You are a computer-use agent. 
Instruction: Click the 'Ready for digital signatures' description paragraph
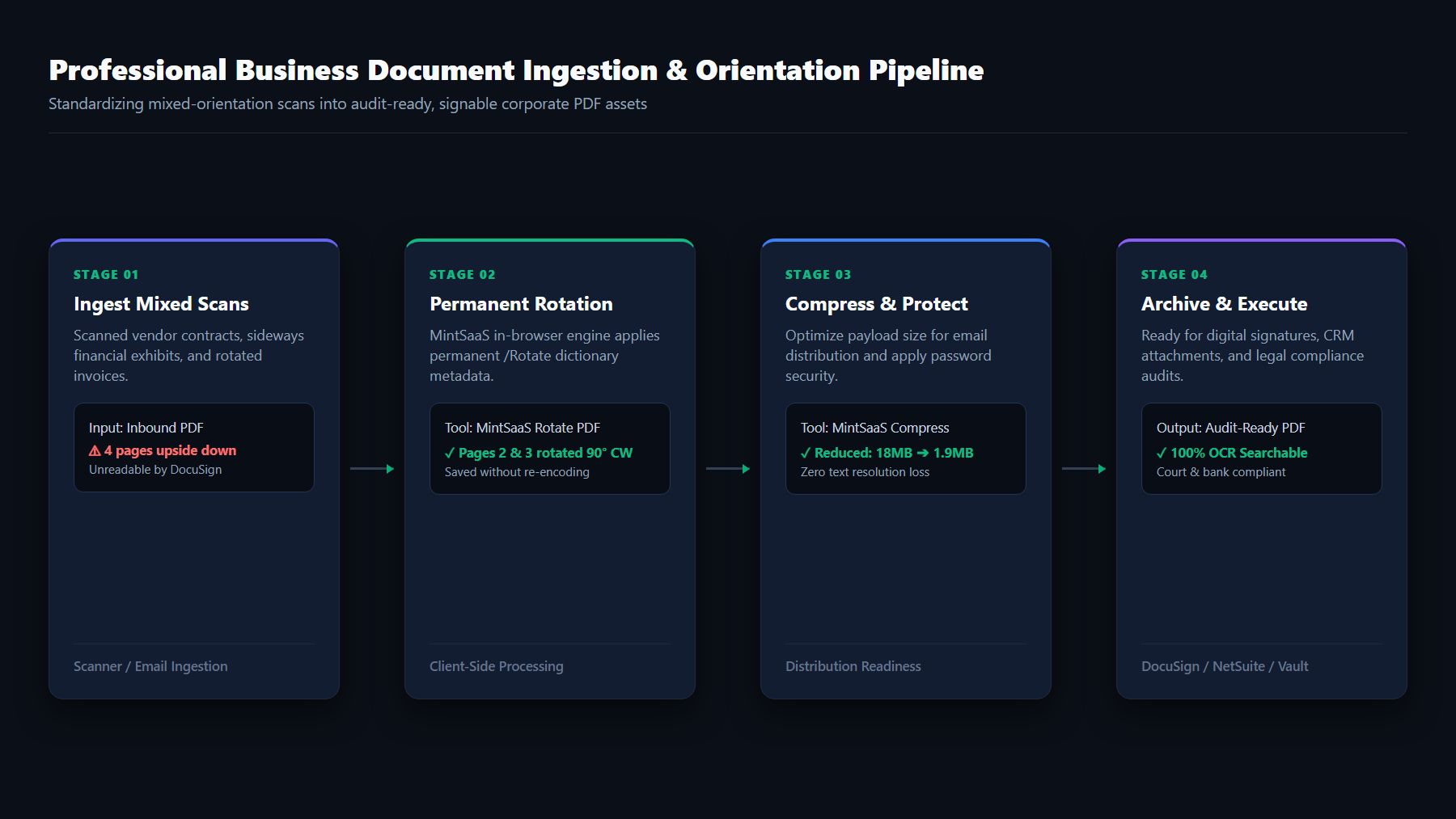tap(1252, 356)
